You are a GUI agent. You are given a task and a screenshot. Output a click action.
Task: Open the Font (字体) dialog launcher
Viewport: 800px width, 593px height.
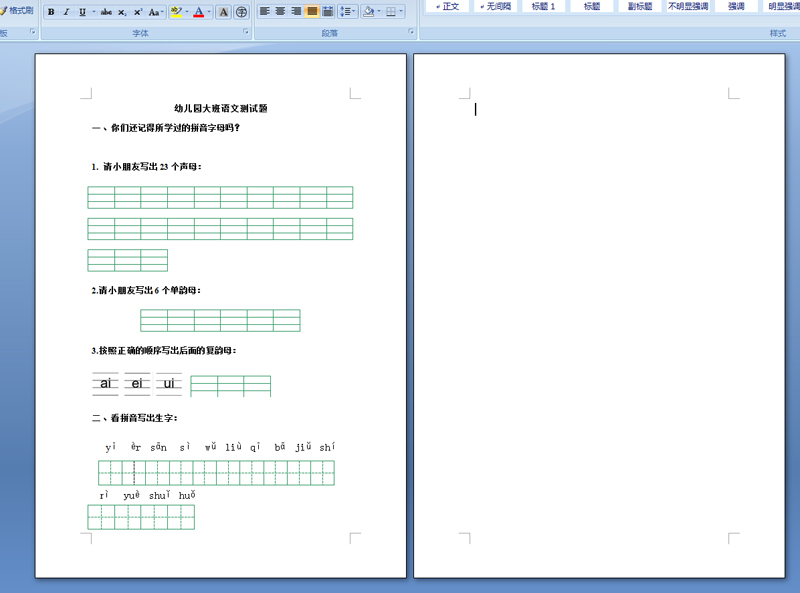pyautogui.click(x=246, y=32)
